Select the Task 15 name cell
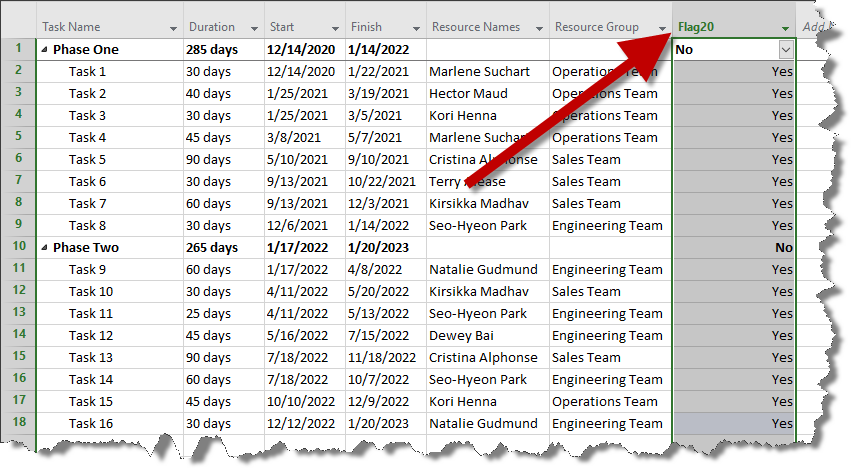This screenshot has height=468, width=851. coord(110,401)
